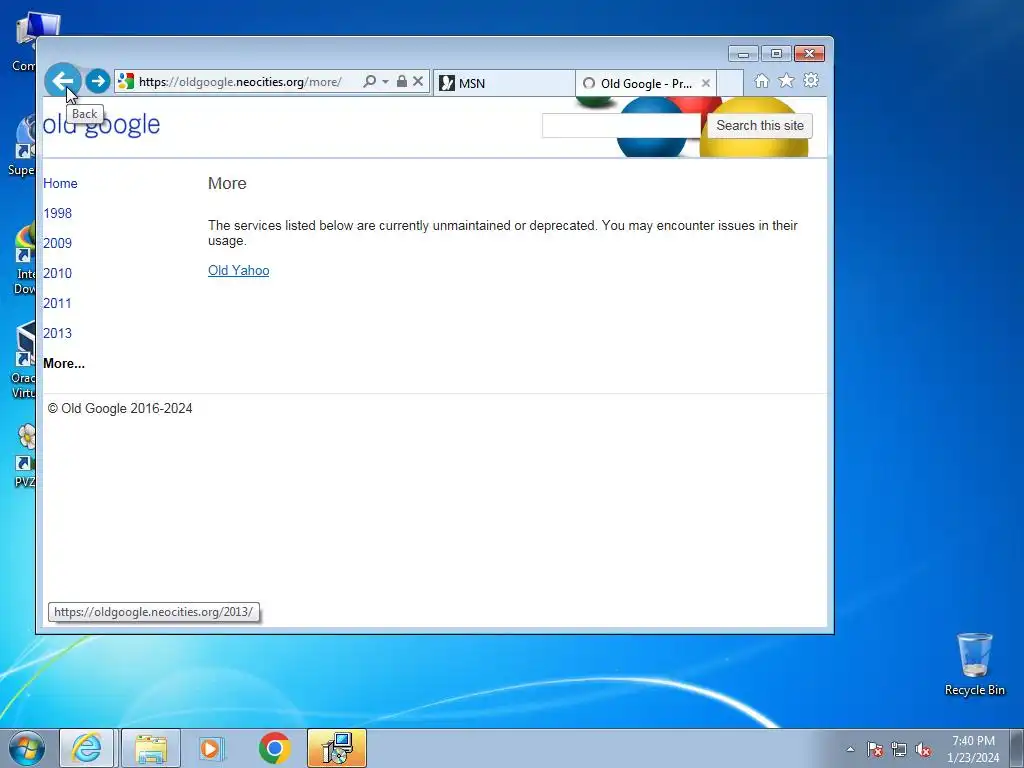The height and width of the screenshot is (768, 1024).
Task: Click the site favicon in the address bar
Action: 126,81
